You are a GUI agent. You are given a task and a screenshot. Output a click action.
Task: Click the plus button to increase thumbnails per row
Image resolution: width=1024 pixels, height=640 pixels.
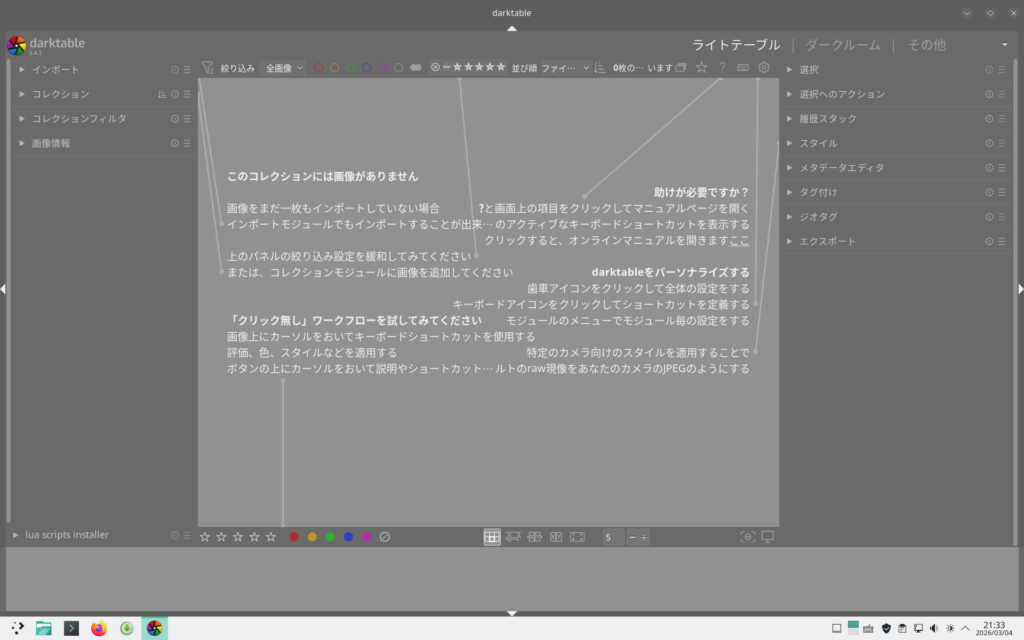(644, 537)
